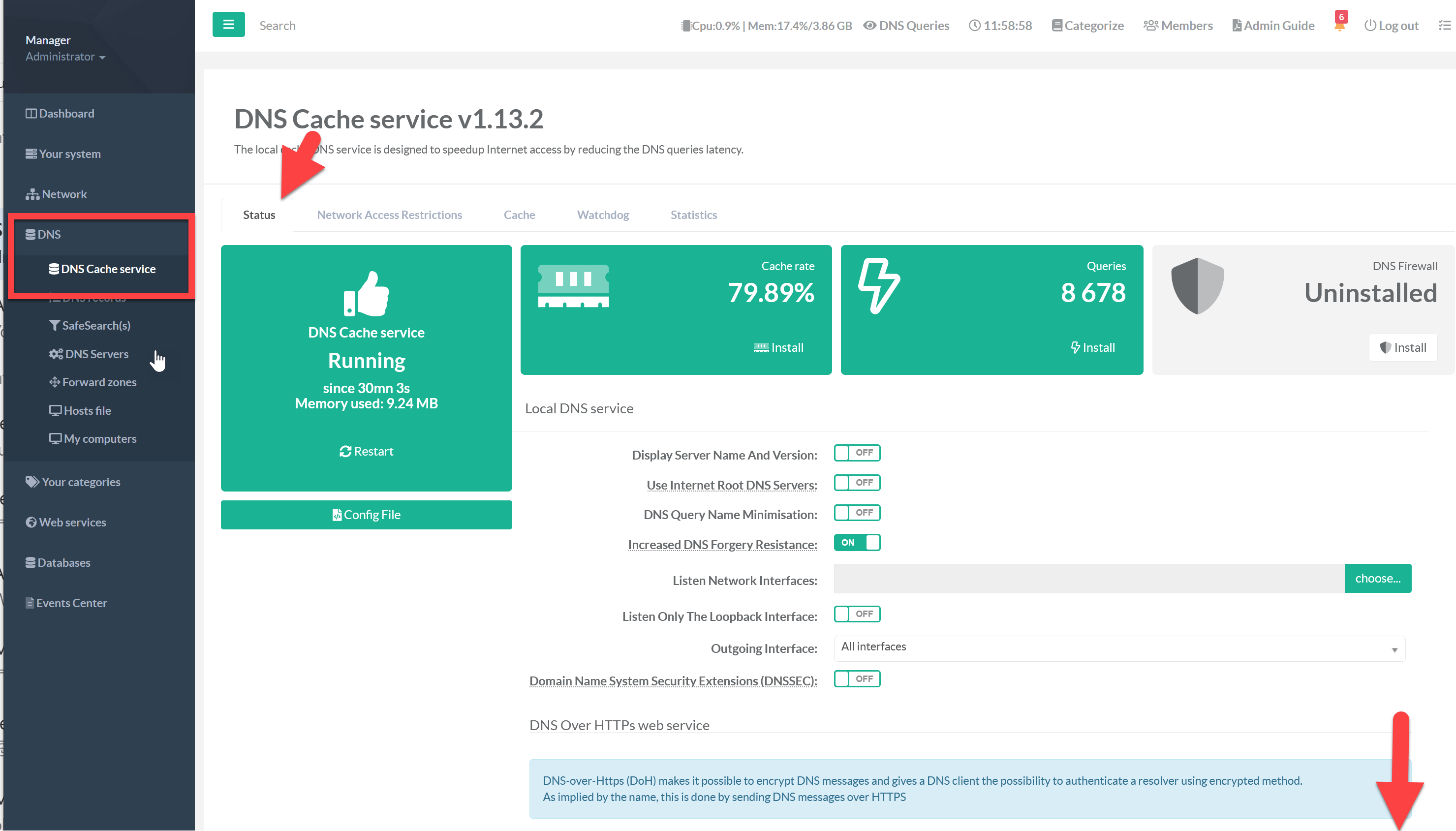Open the Outgoing Interface dropdown
The width and height of the screenshot is (1456, 831).
(1118, 648)
